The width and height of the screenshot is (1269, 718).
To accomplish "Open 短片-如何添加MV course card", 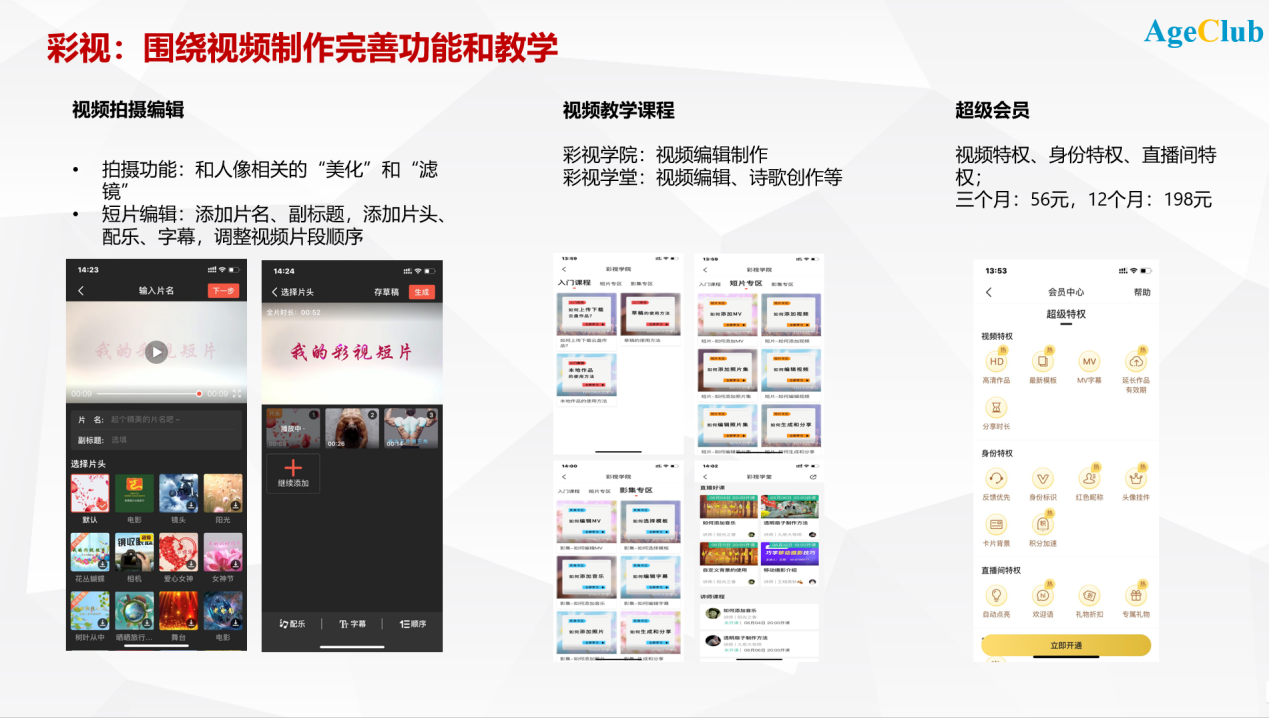I will point(730,321).
